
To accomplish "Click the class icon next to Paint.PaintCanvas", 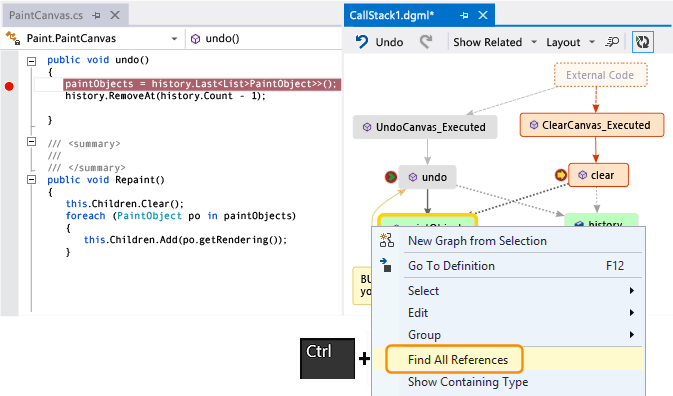I will click(x=13, y=38).
